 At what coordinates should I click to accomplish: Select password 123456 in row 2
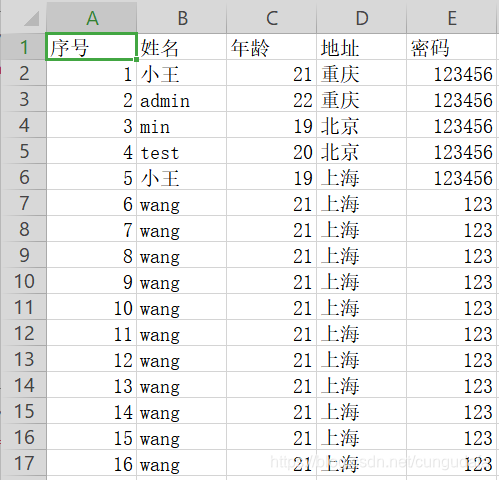(452, 73)
